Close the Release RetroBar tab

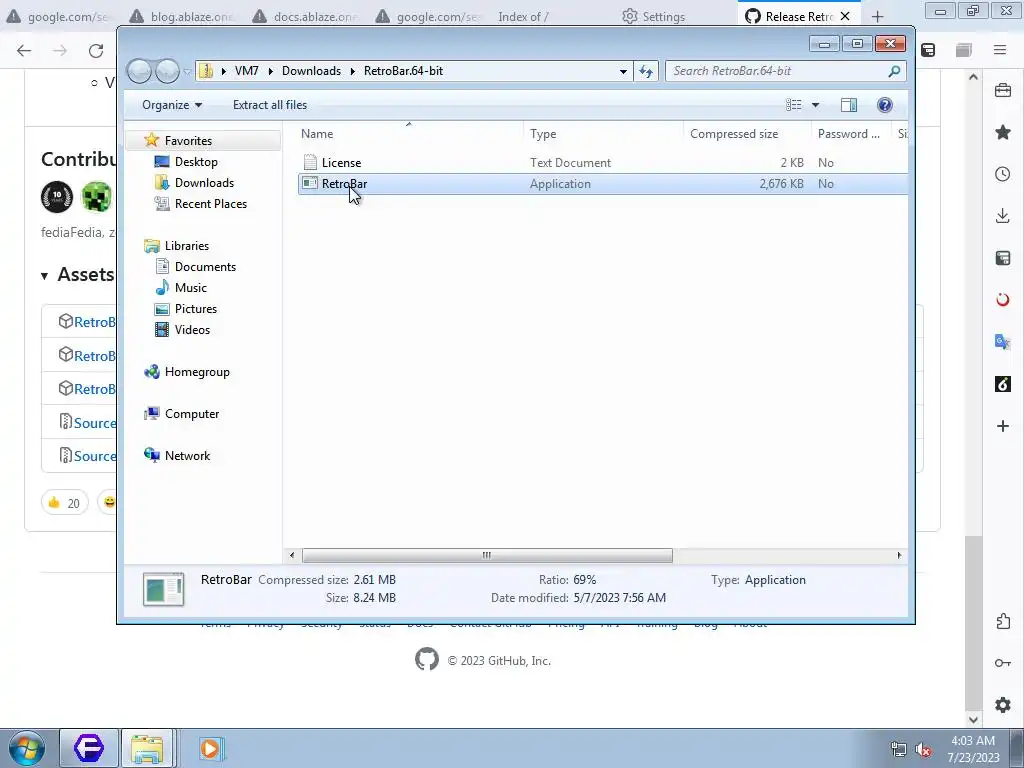(x=845, y=16)
